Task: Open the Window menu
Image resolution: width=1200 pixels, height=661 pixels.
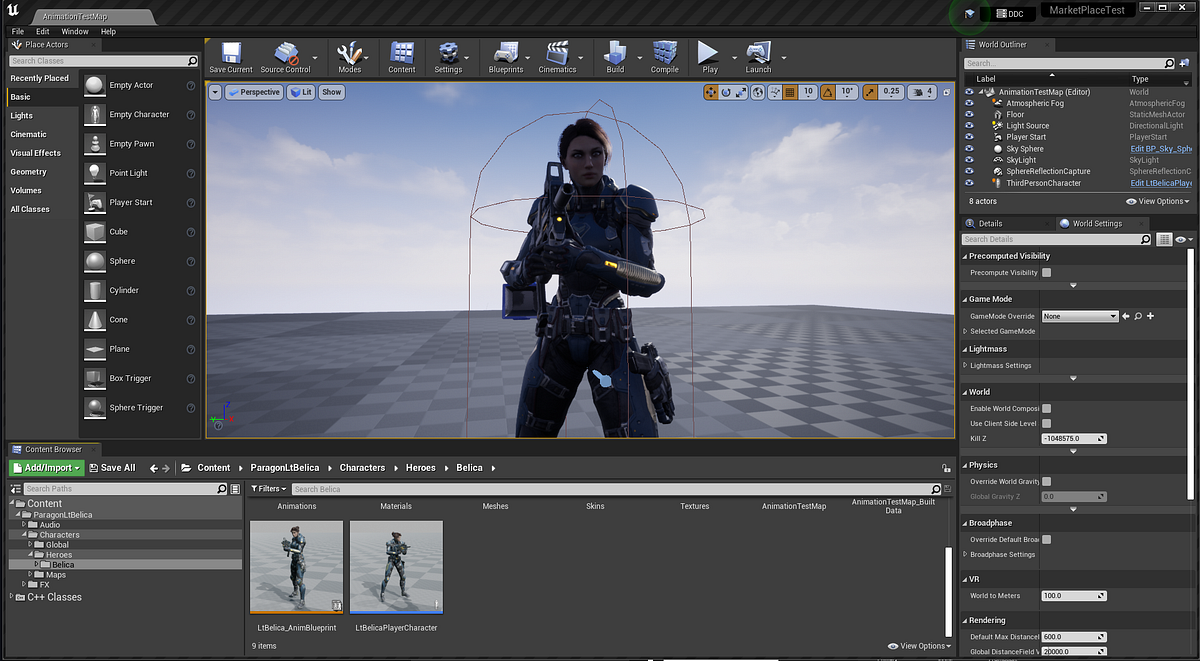Action: tap(75, 32)
